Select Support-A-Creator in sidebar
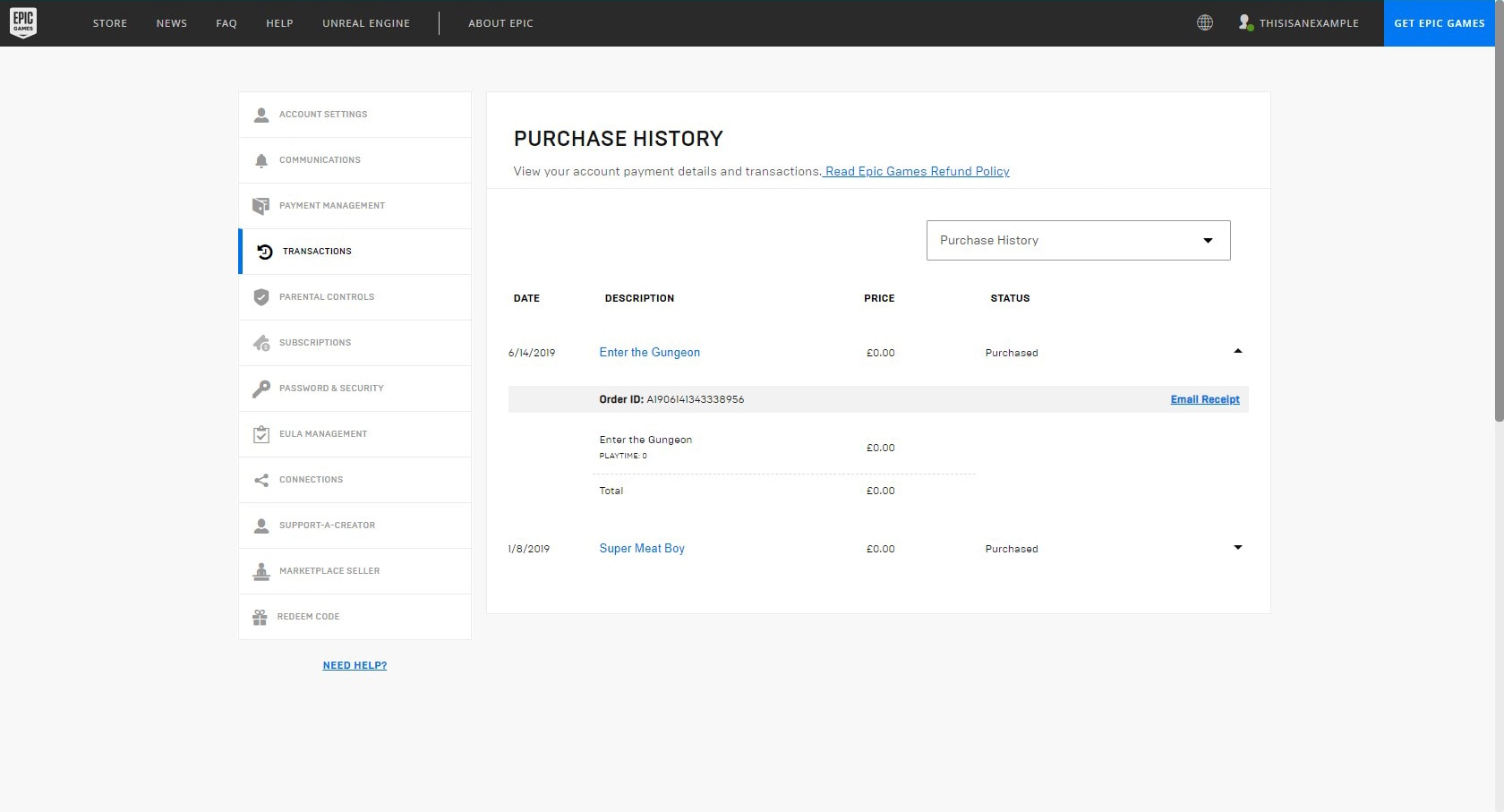The width and height of the screenshot is (1504, 812). [355, 526]
